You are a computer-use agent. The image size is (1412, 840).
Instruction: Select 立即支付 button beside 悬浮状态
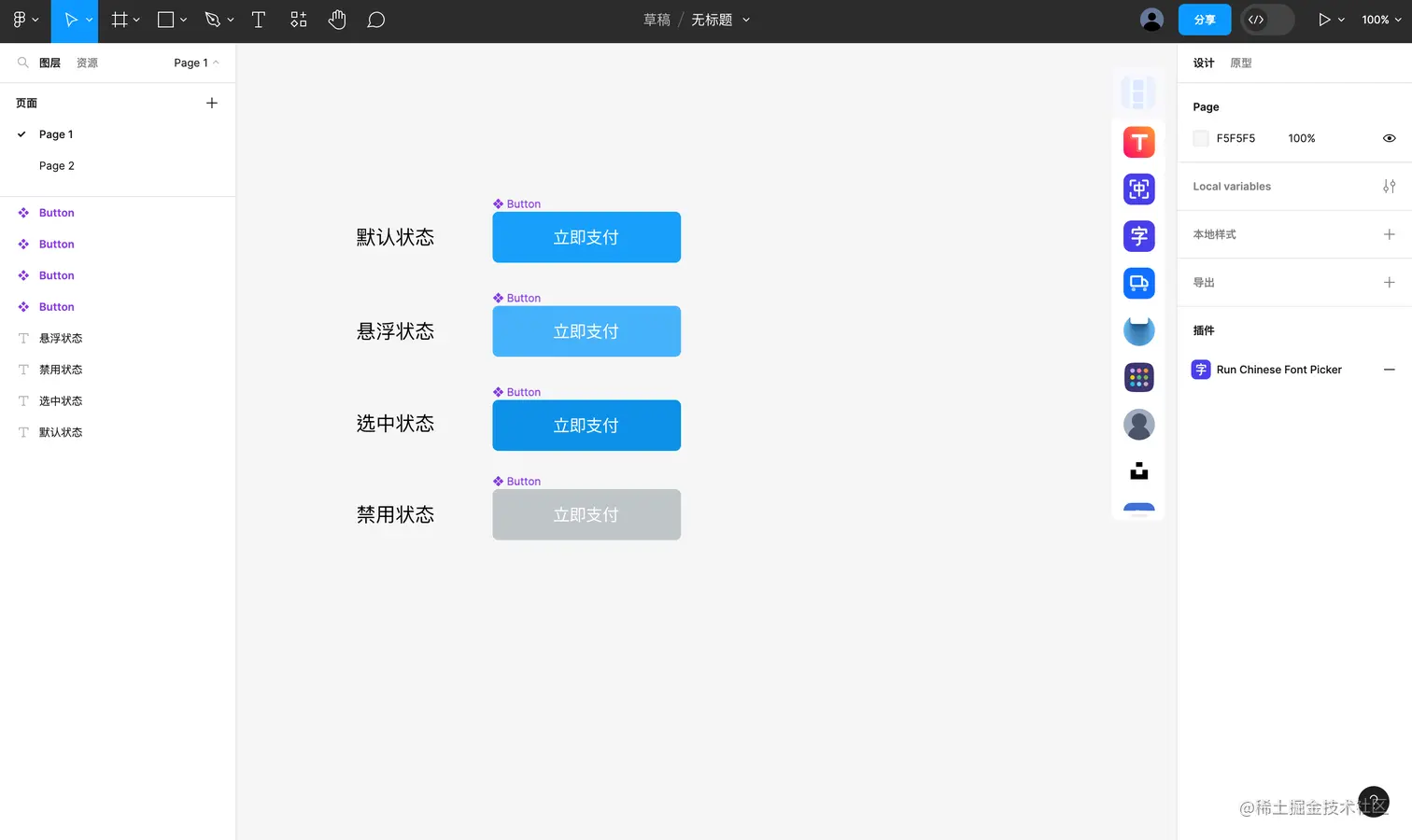586,331
